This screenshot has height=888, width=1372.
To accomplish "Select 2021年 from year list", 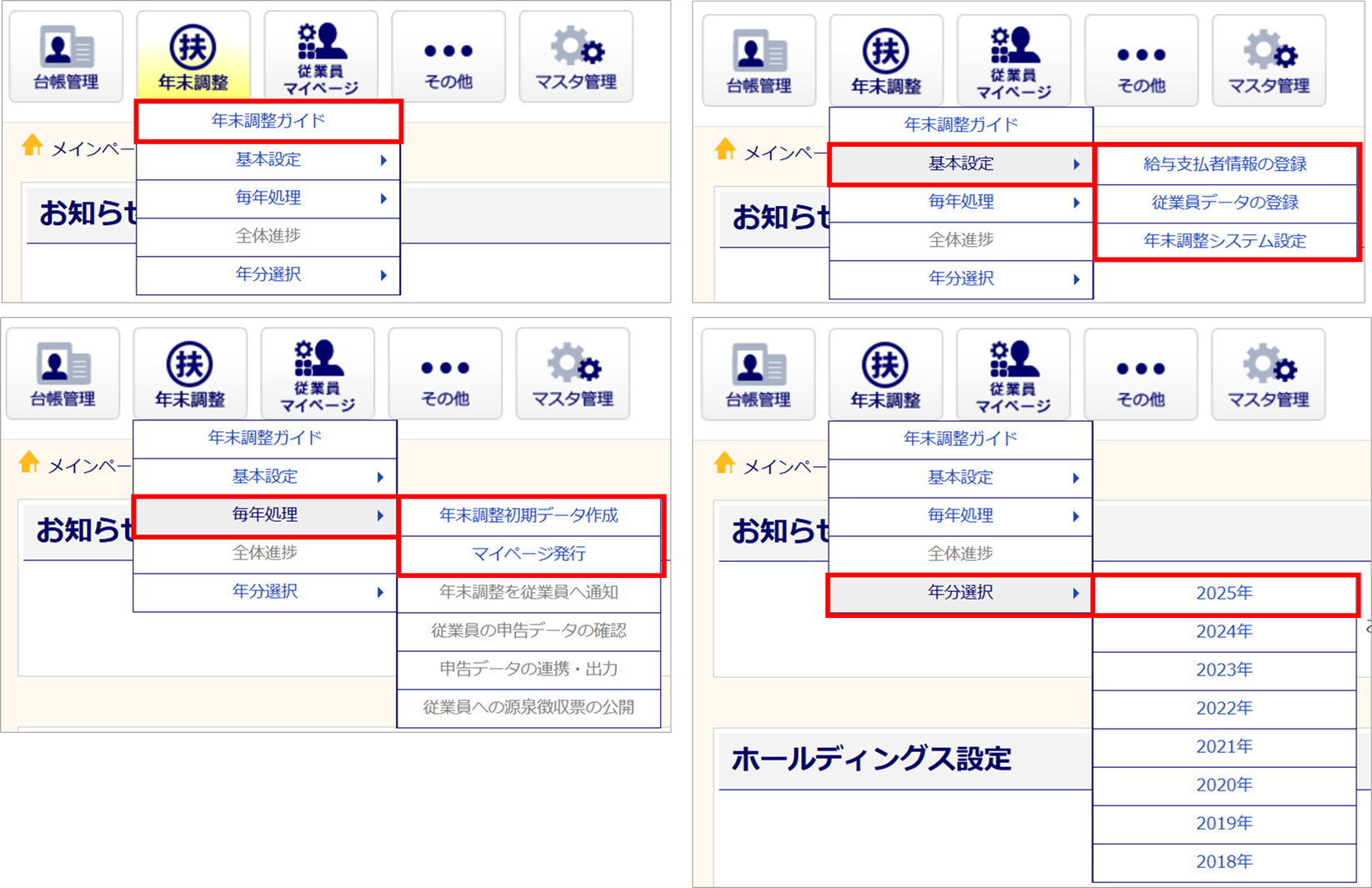I will click(1224, 747).
